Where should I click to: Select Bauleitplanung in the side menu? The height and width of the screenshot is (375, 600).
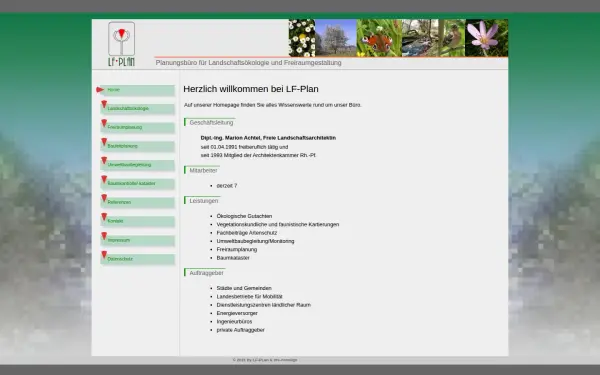(x=137, y=146)
